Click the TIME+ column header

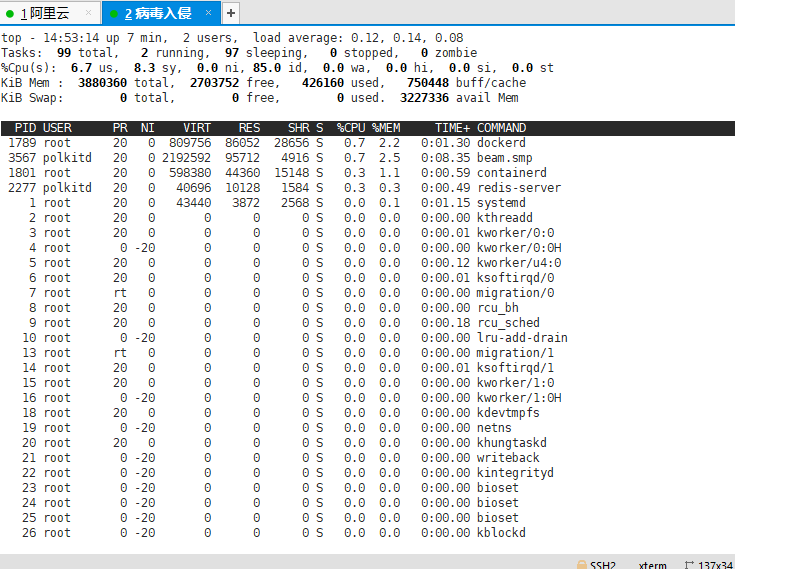coord(452,128)
